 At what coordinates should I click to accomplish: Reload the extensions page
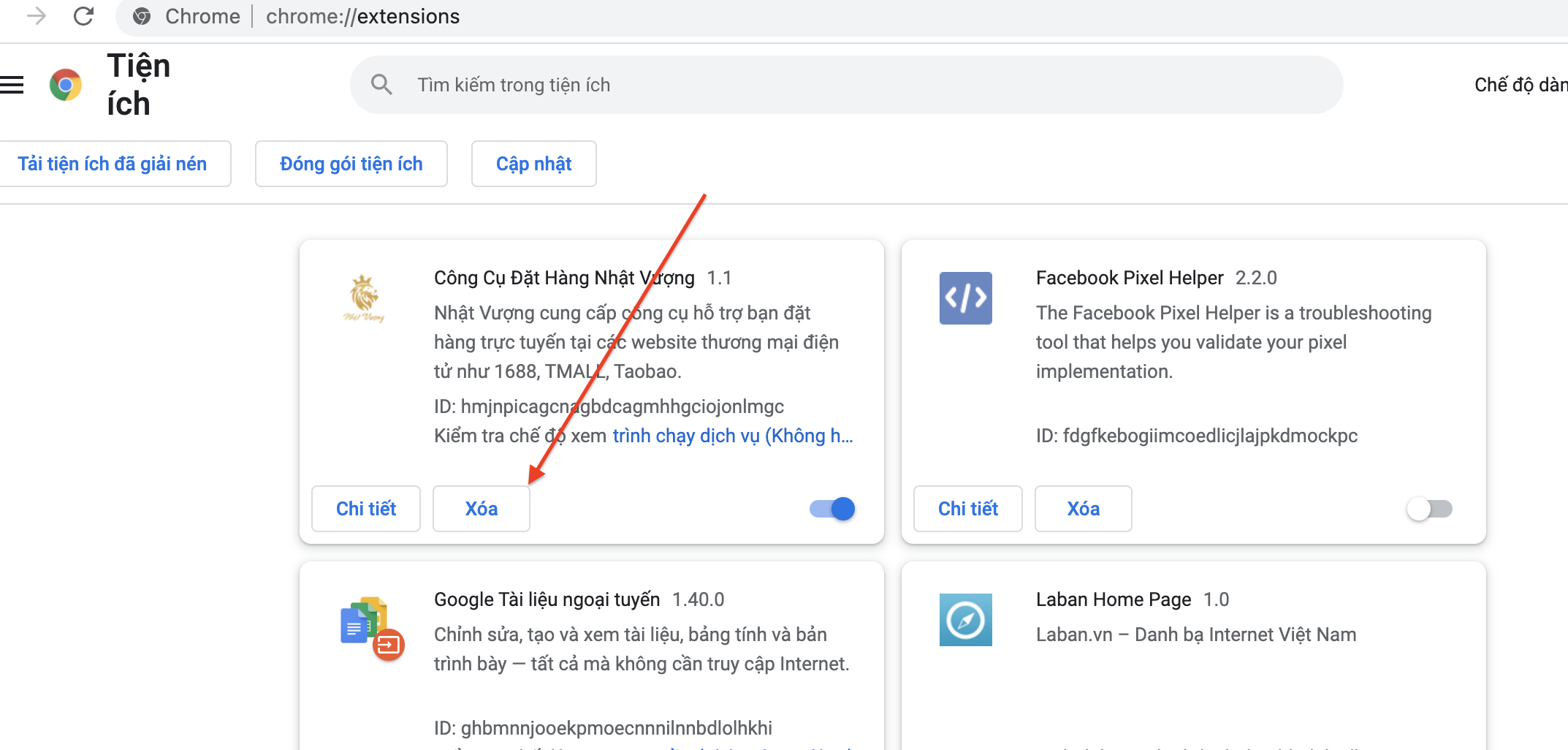click(84, 15)
